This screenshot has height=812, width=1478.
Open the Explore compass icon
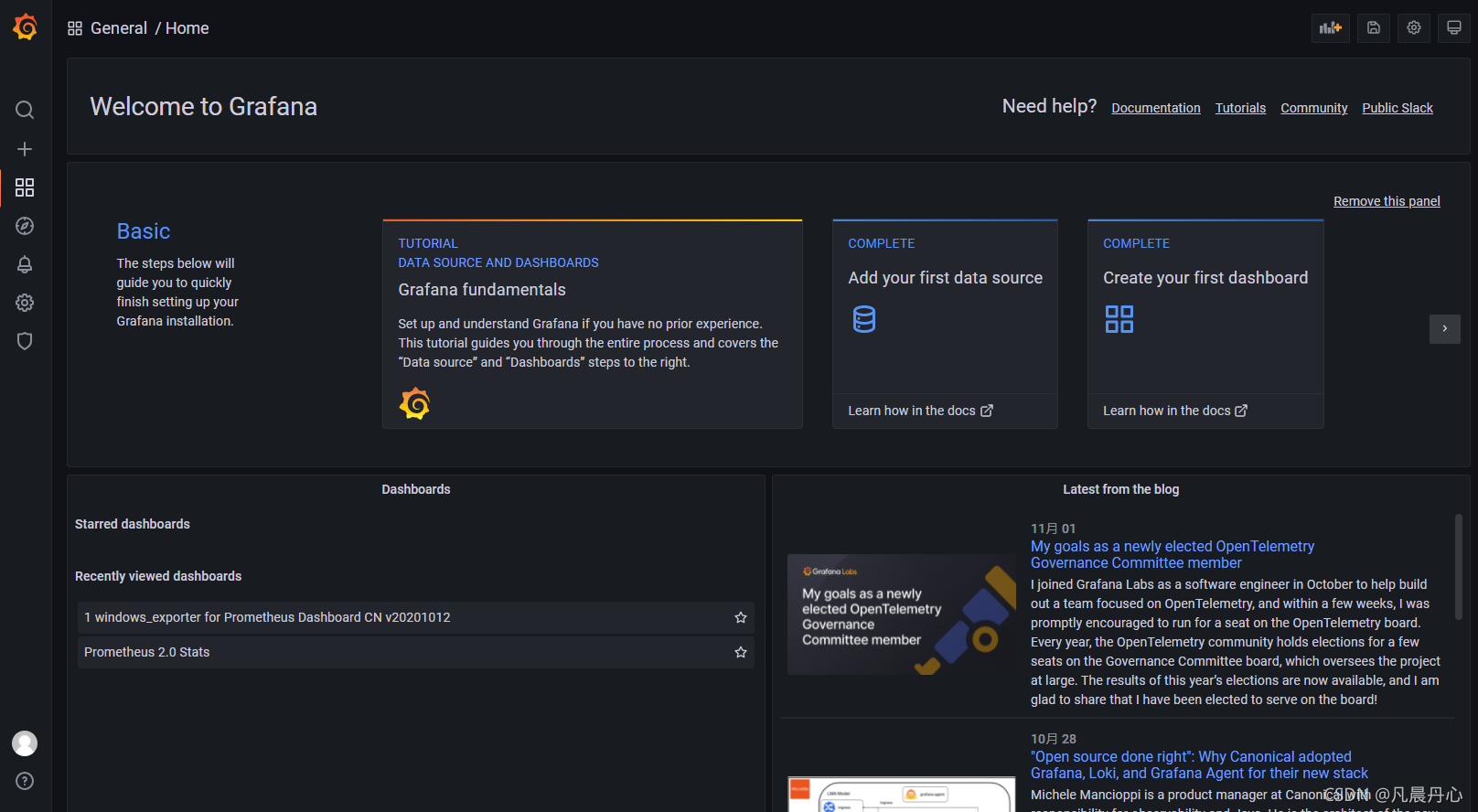(25, 226)
